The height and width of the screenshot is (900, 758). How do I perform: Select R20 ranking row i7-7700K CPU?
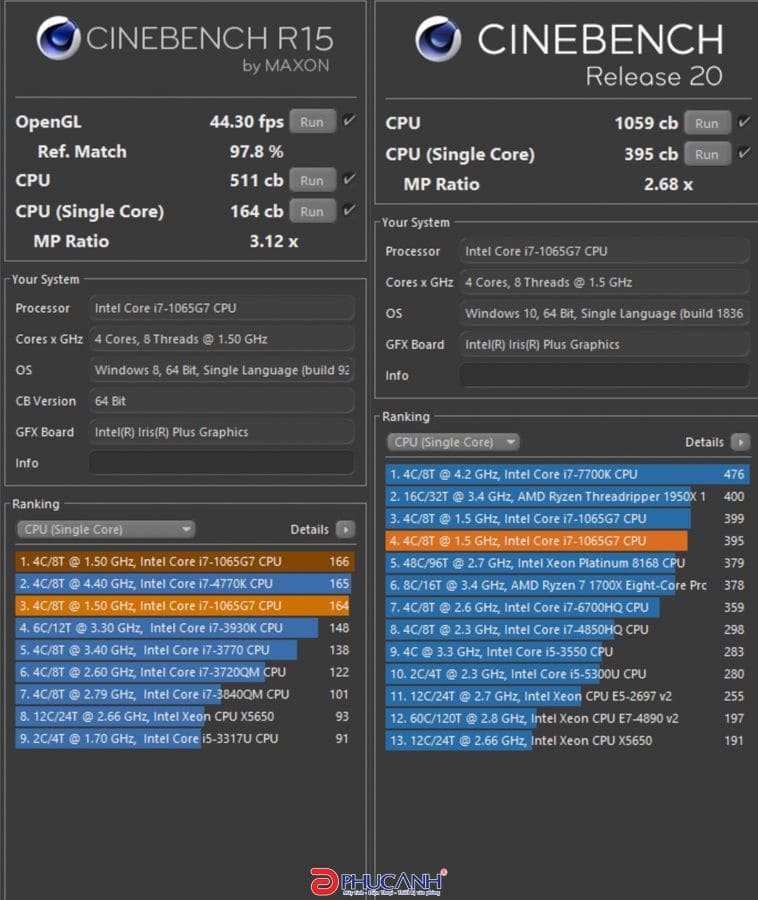tap(567, 474)
